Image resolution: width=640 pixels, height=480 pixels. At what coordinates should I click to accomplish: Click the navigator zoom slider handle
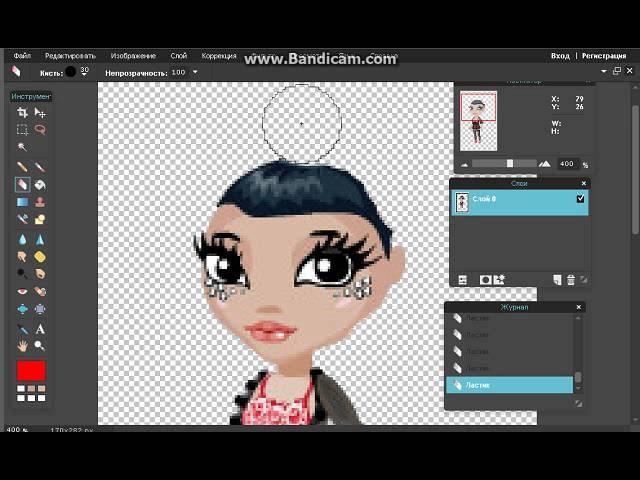tap(510, 164)
